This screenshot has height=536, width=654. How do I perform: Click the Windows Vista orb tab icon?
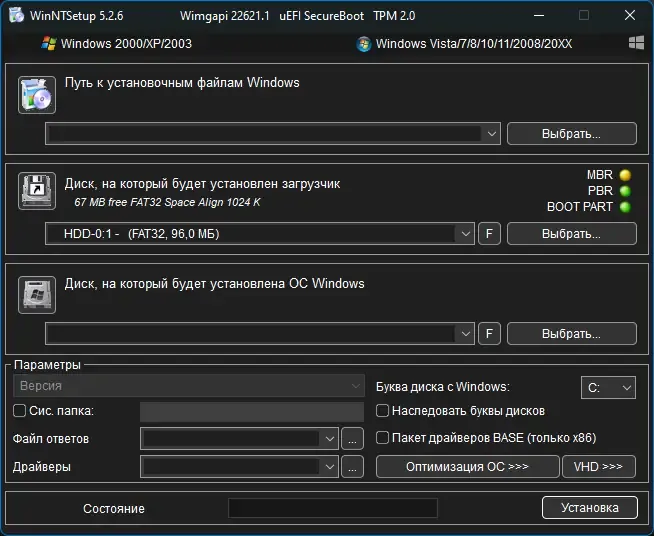[364, 44]
